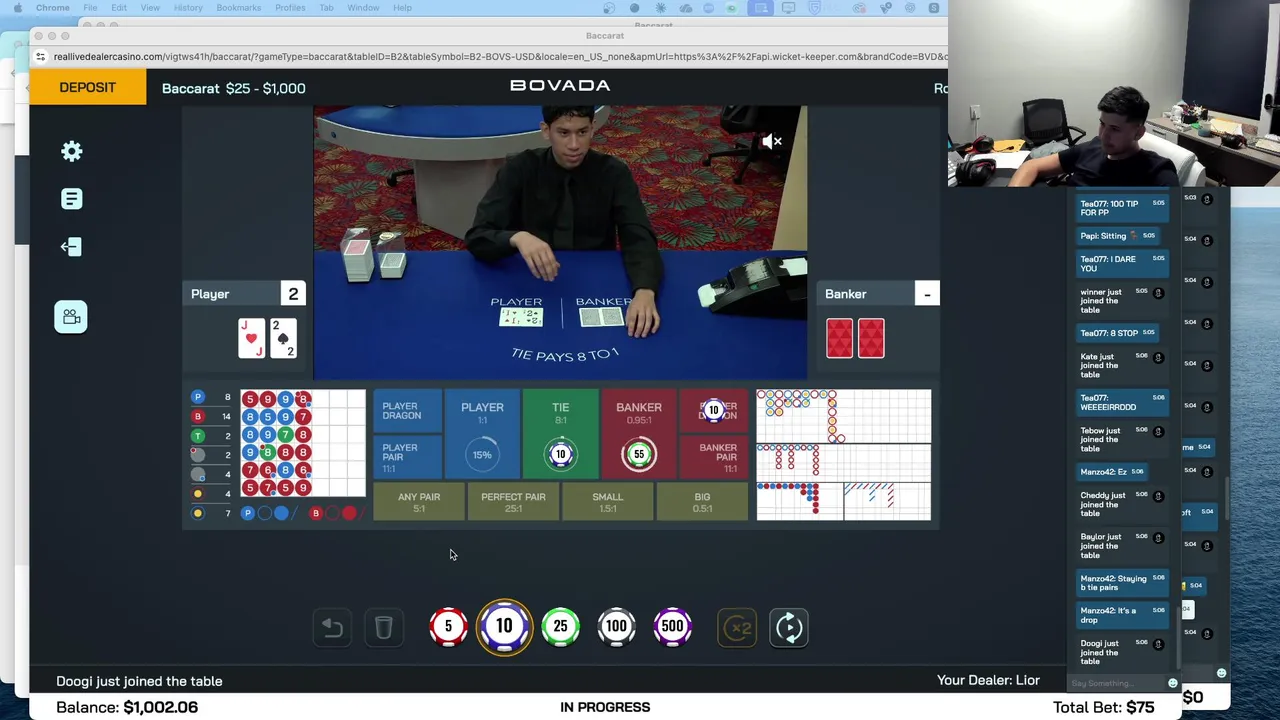Viewport: 1280px width, 720px height.
Task: Open the File menu
Action: (x=90, y=8)
